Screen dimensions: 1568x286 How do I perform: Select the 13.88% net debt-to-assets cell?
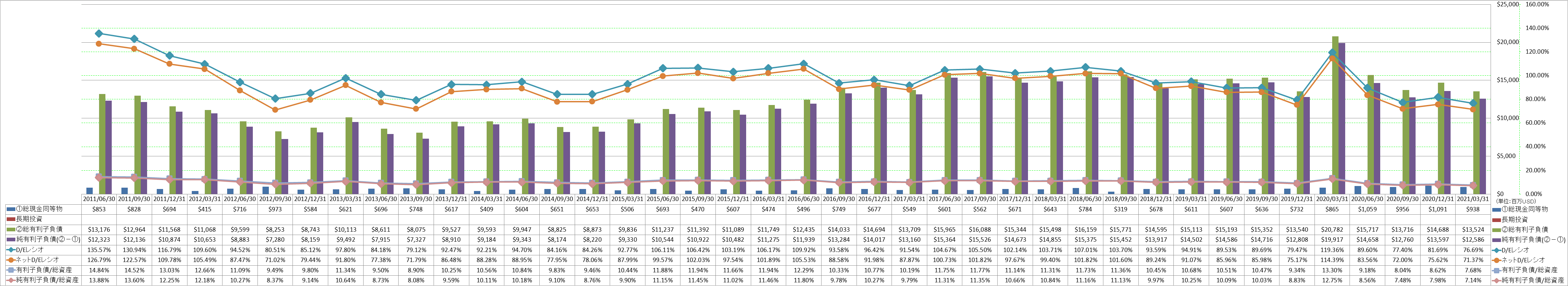(x=99, y=280)
